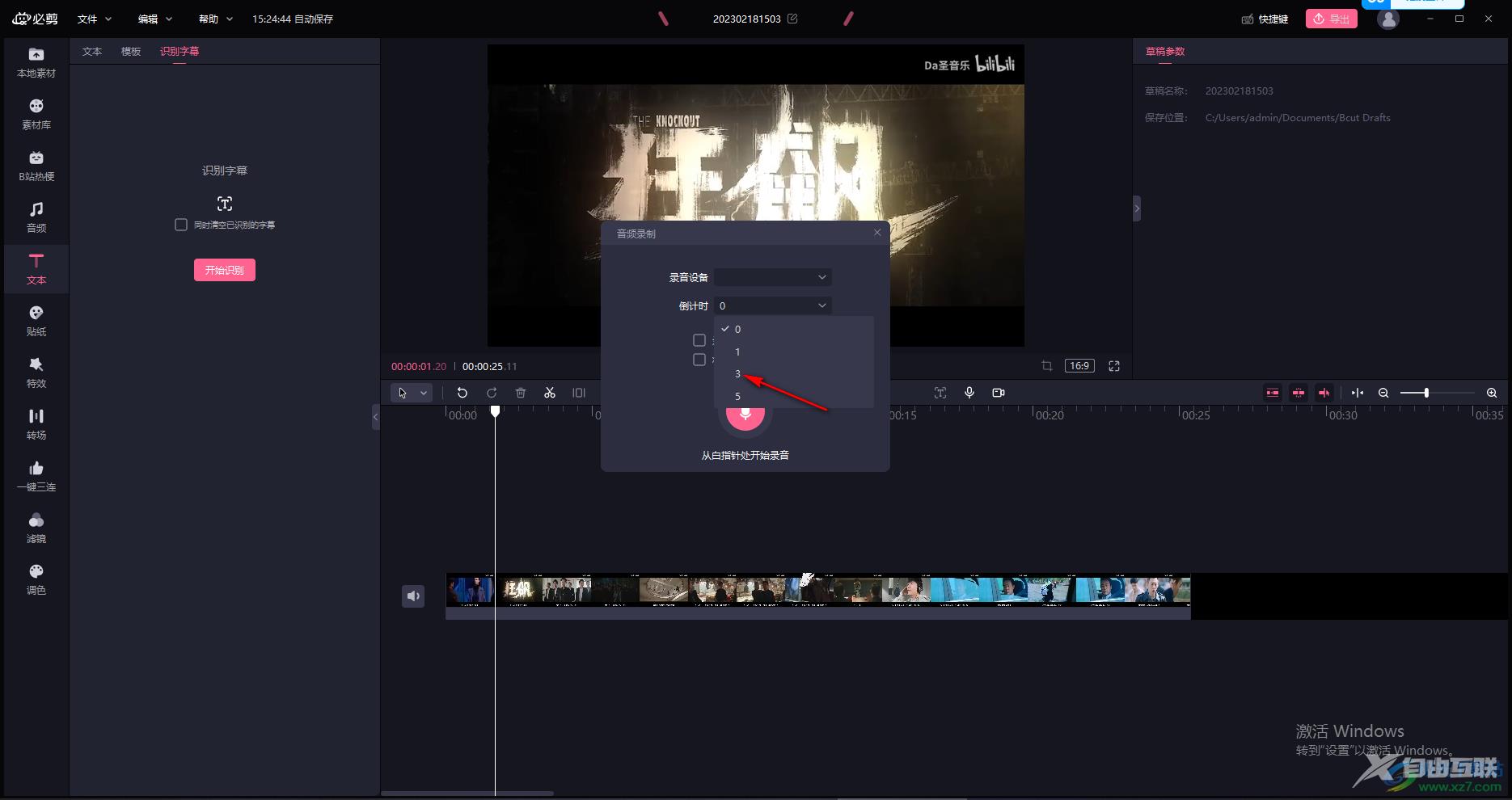Click the pink record microphone button in dialog

tap(745, 415)
